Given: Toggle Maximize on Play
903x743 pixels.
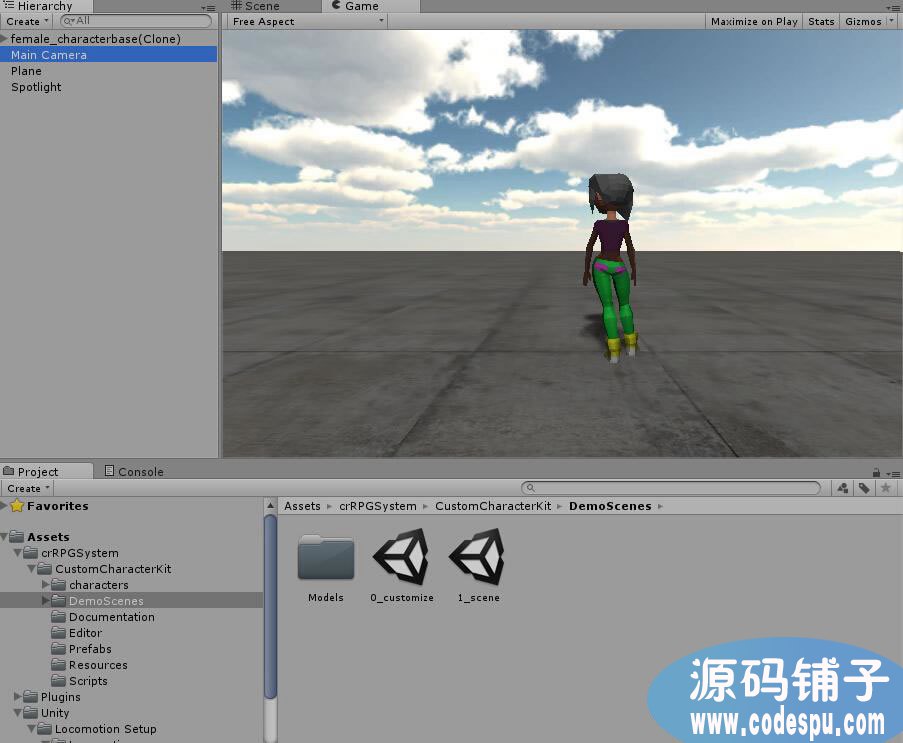Looking at the screenshot, I should (x=754, y=21).
